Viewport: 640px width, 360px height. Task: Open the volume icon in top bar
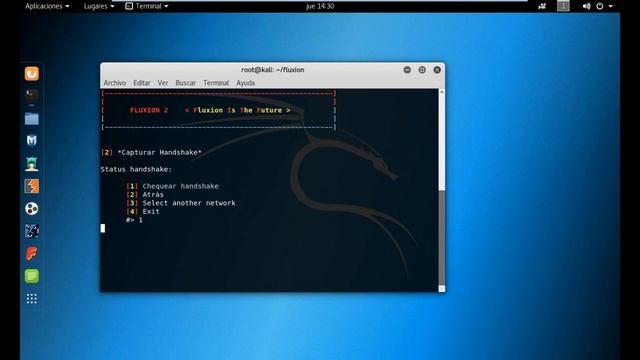pyautogui.click(x=587, y=6)
